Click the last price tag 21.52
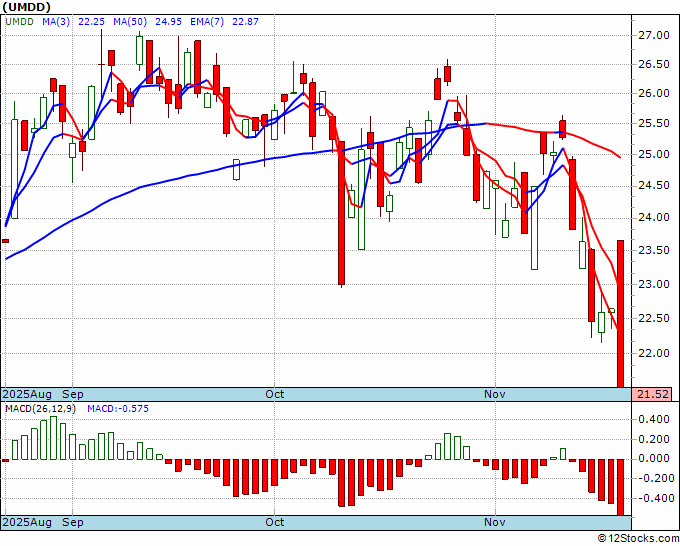This screenshot has height=546, width=680. (652, 394)
